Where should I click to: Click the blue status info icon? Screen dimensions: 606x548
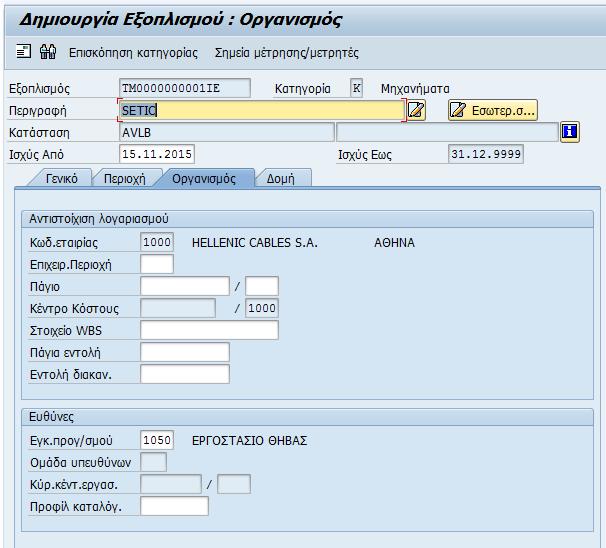point(570,132)
